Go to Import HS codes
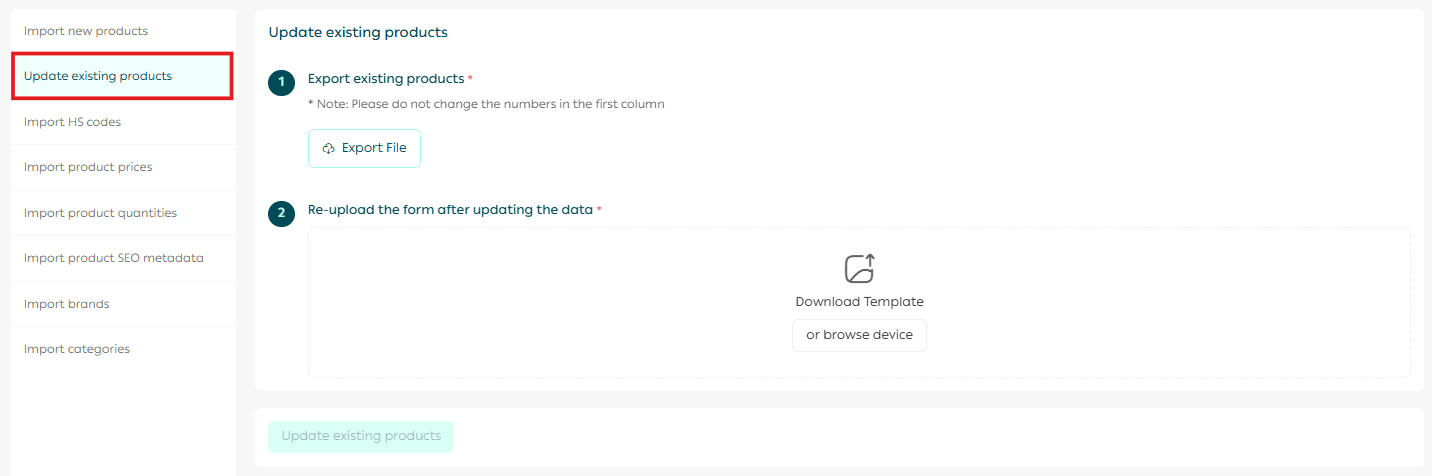 [73, 122]
